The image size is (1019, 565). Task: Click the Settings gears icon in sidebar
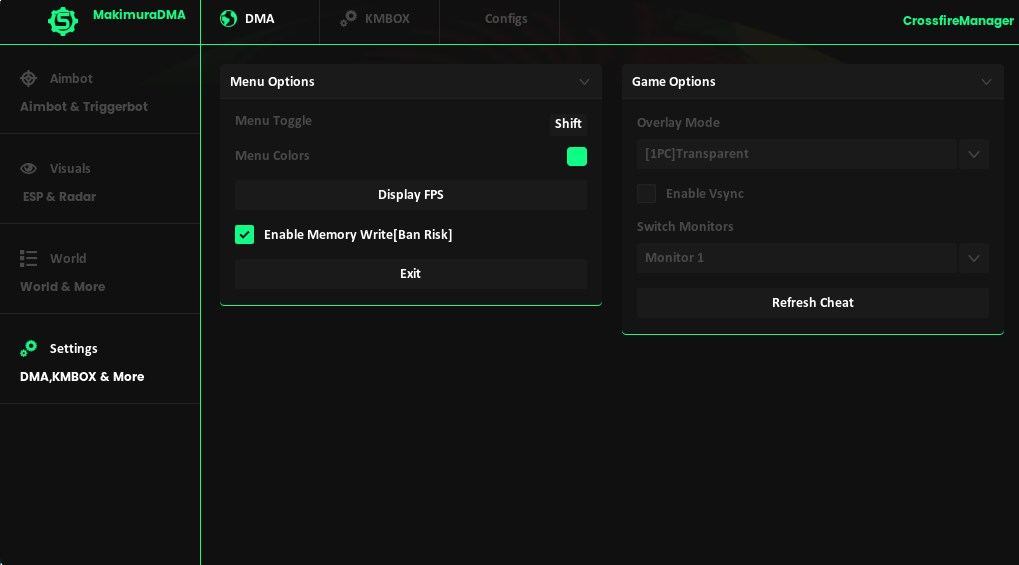coord(29,349)
